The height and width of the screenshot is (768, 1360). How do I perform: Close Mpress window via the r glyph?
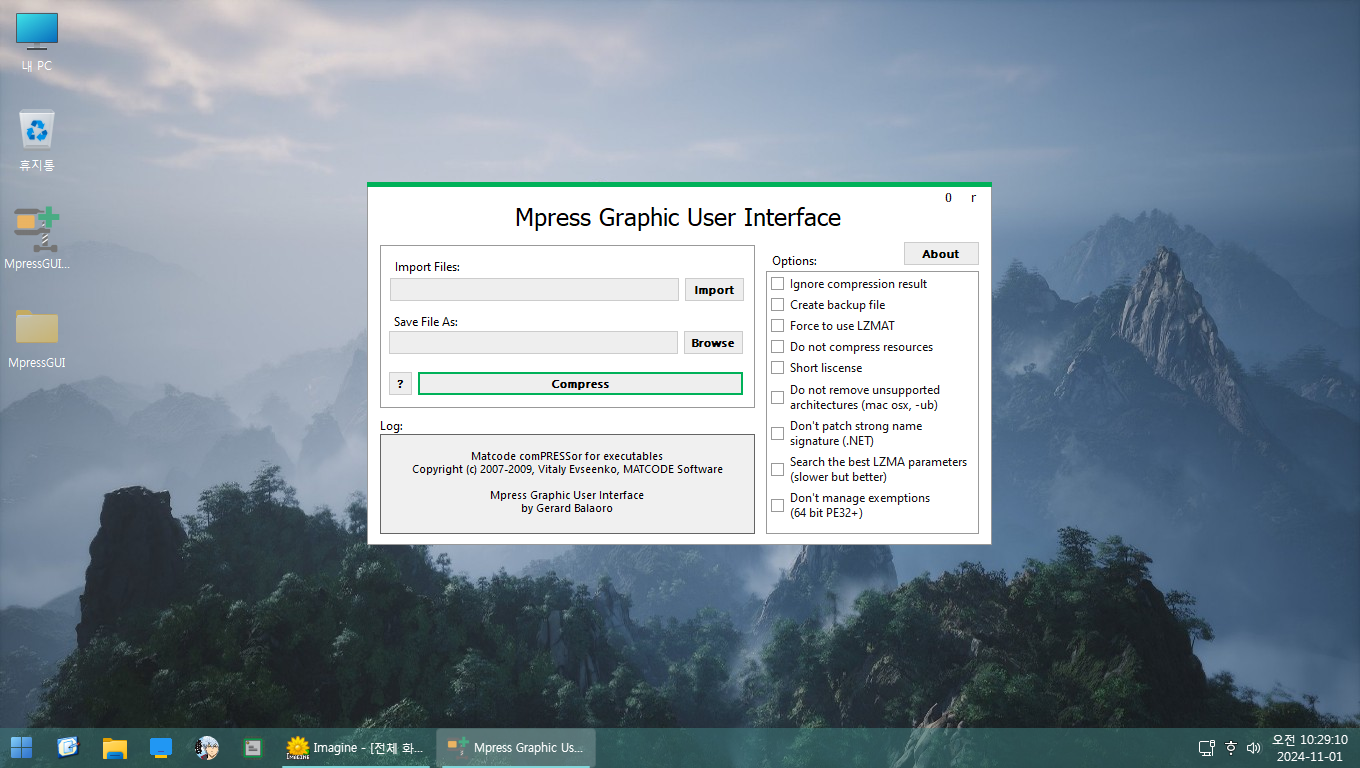point(973,198)
